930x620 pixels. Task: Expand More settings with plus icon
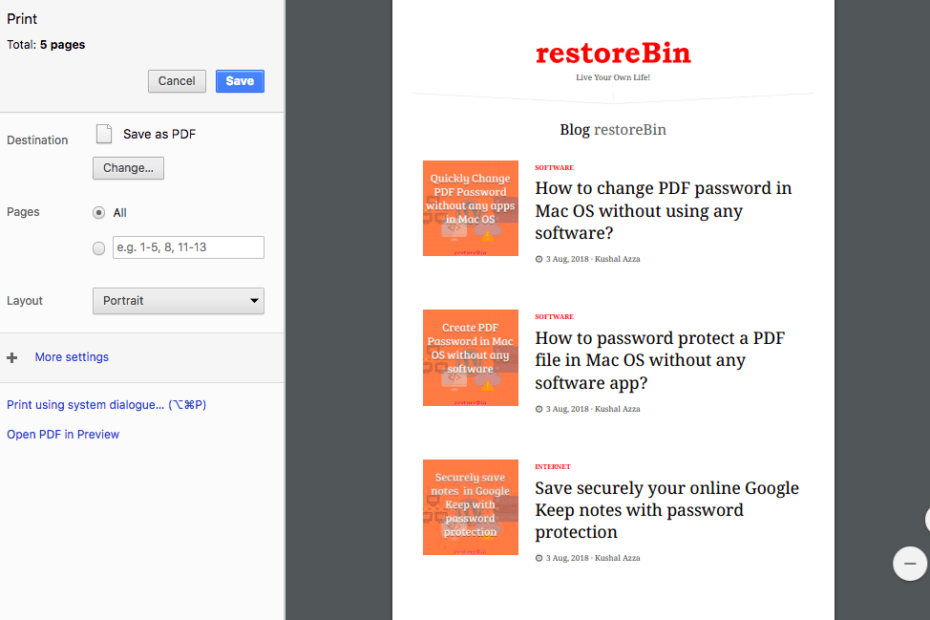pos(12,357)
